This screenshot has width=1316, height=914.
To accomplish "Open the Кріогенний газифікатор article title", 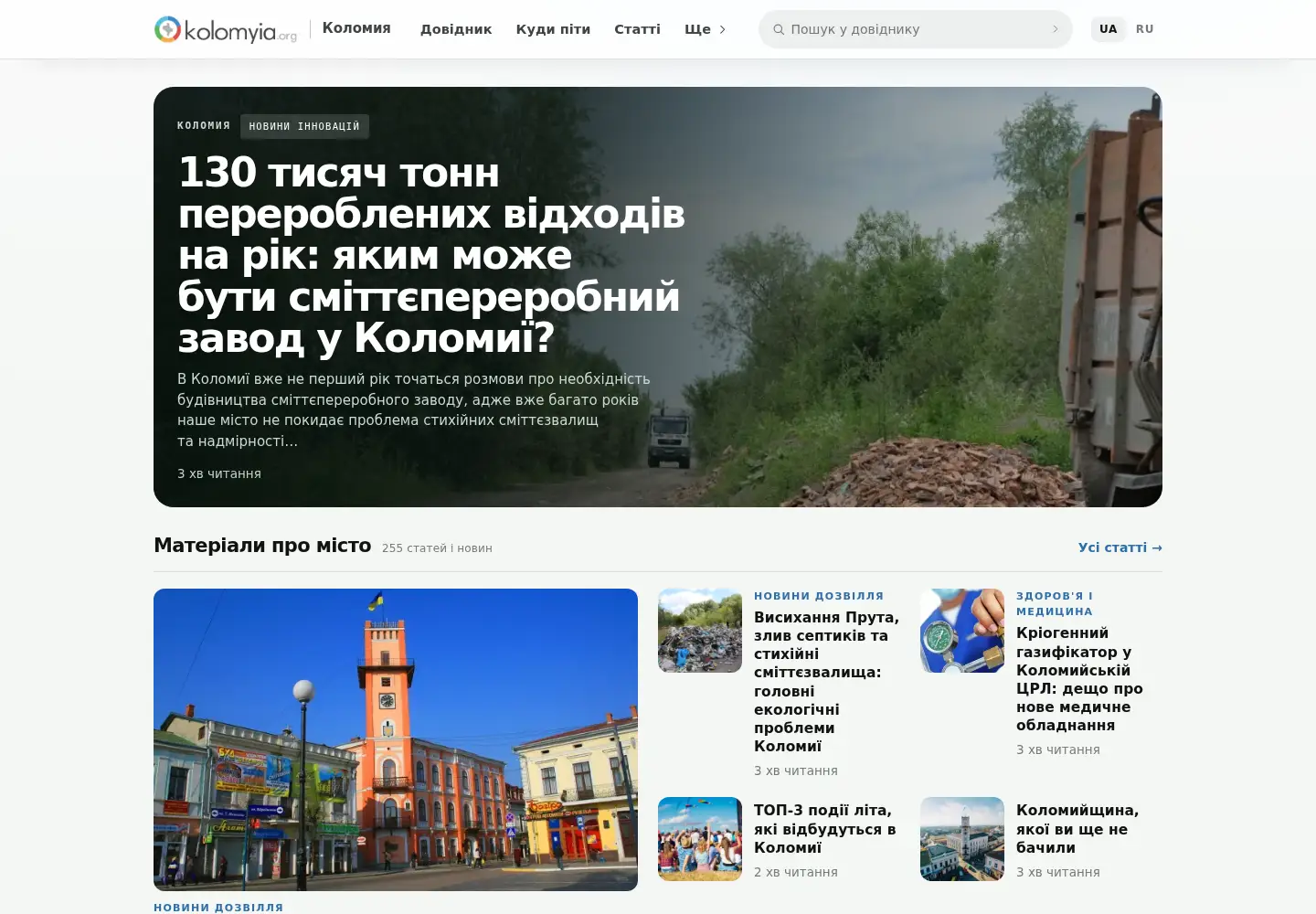I will (x=1079, y=679).
